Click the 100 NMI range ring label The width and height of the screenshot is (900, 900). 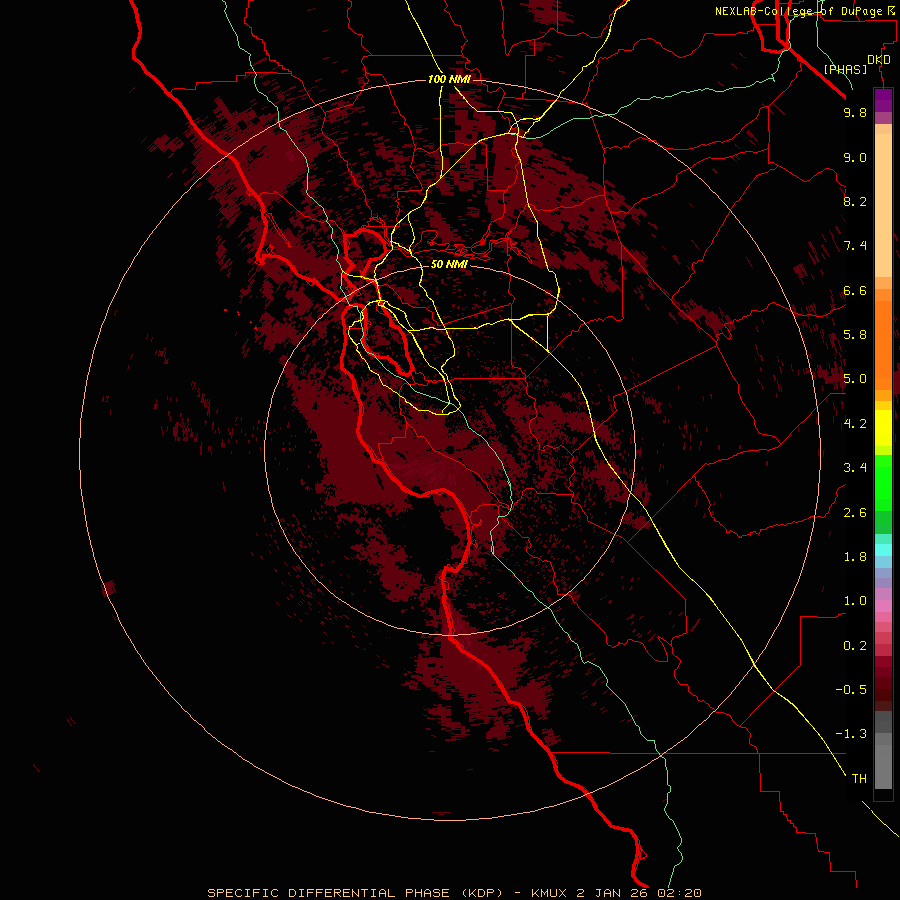(449, 79)
